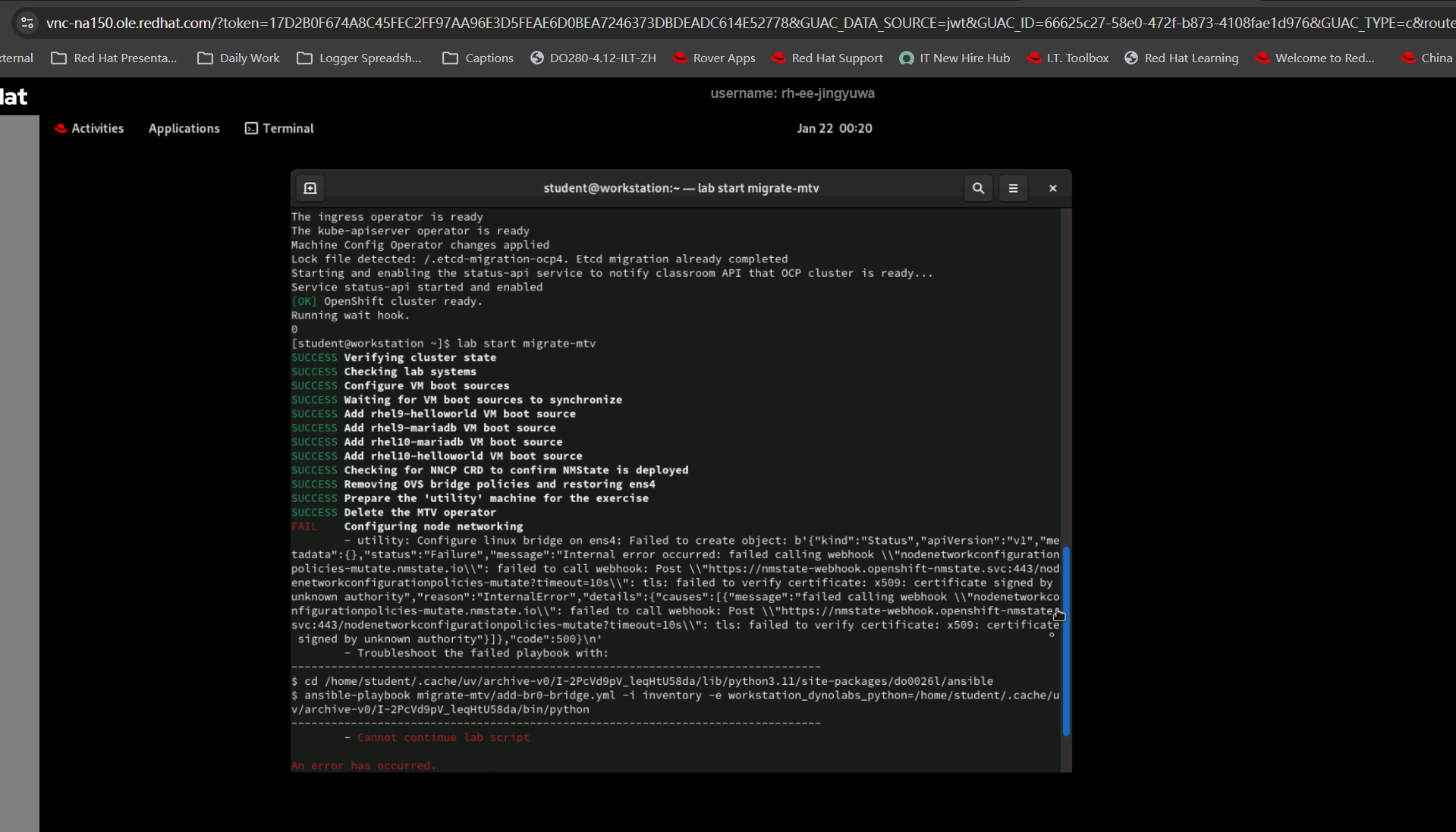Click 'The ingress operator is ready' line
The width and height of the screenshot is (1456, 832).
[x=387, y=217]
